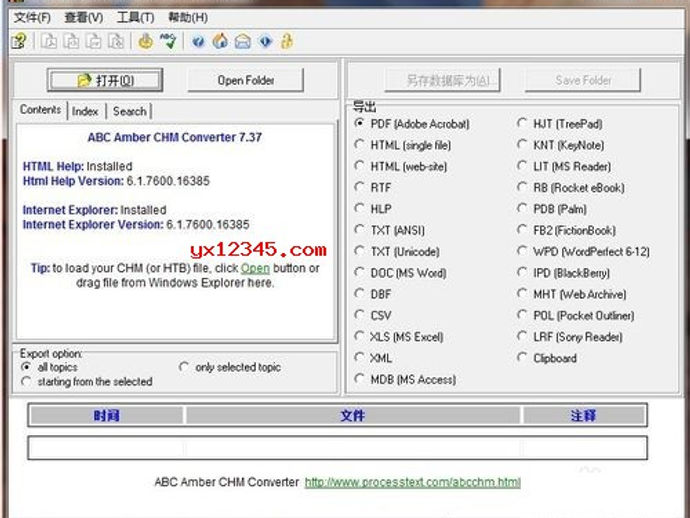Click 'ABC Amber CHM Converter 7.37' title text
Screen dimensions: 690x518
175,137
